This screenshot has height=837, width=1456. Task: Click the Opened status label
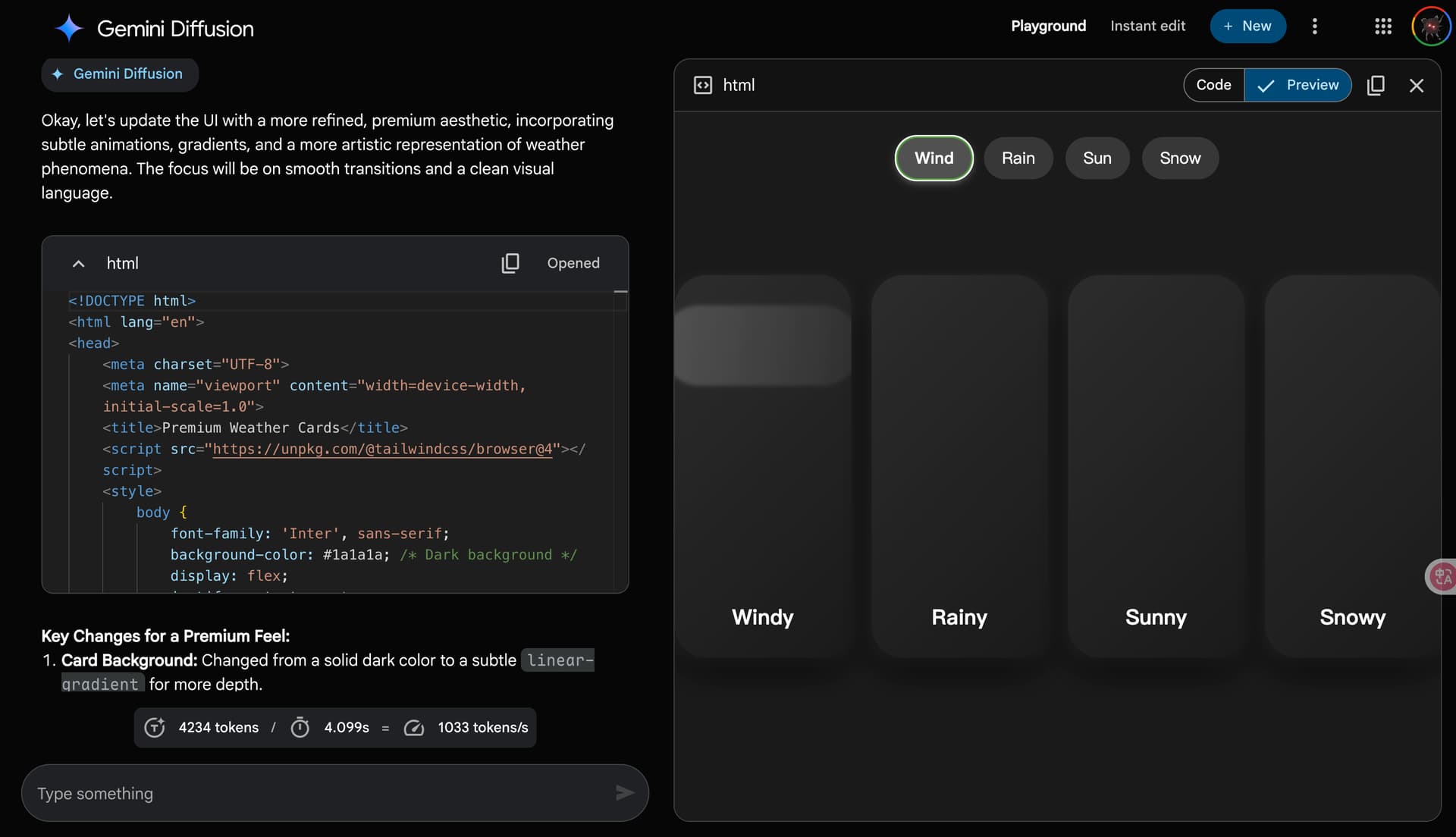point(573,263)
